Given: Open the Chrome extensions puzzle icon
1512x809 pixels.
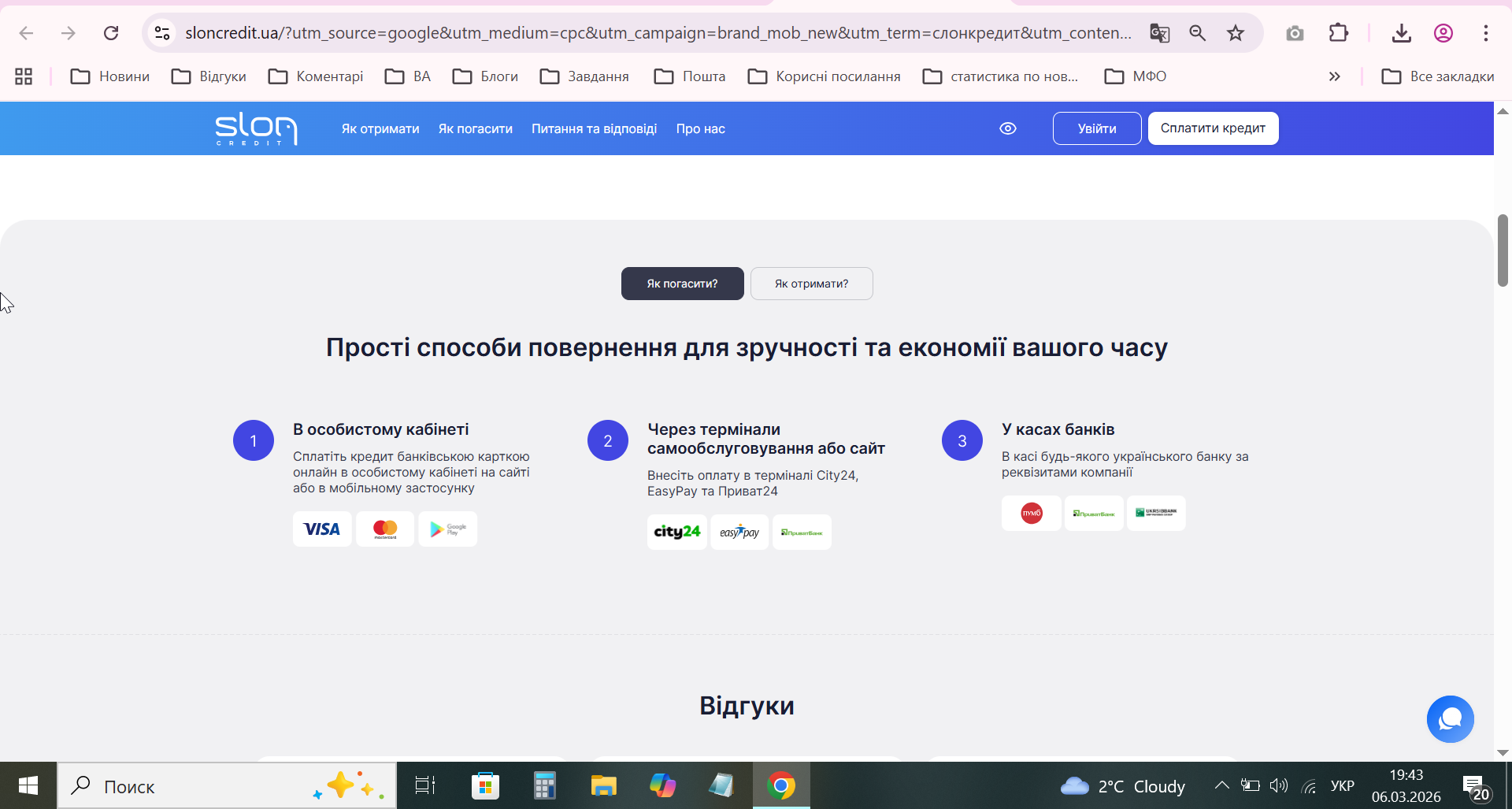Looking at the screenshot, I should point(1339,33).
